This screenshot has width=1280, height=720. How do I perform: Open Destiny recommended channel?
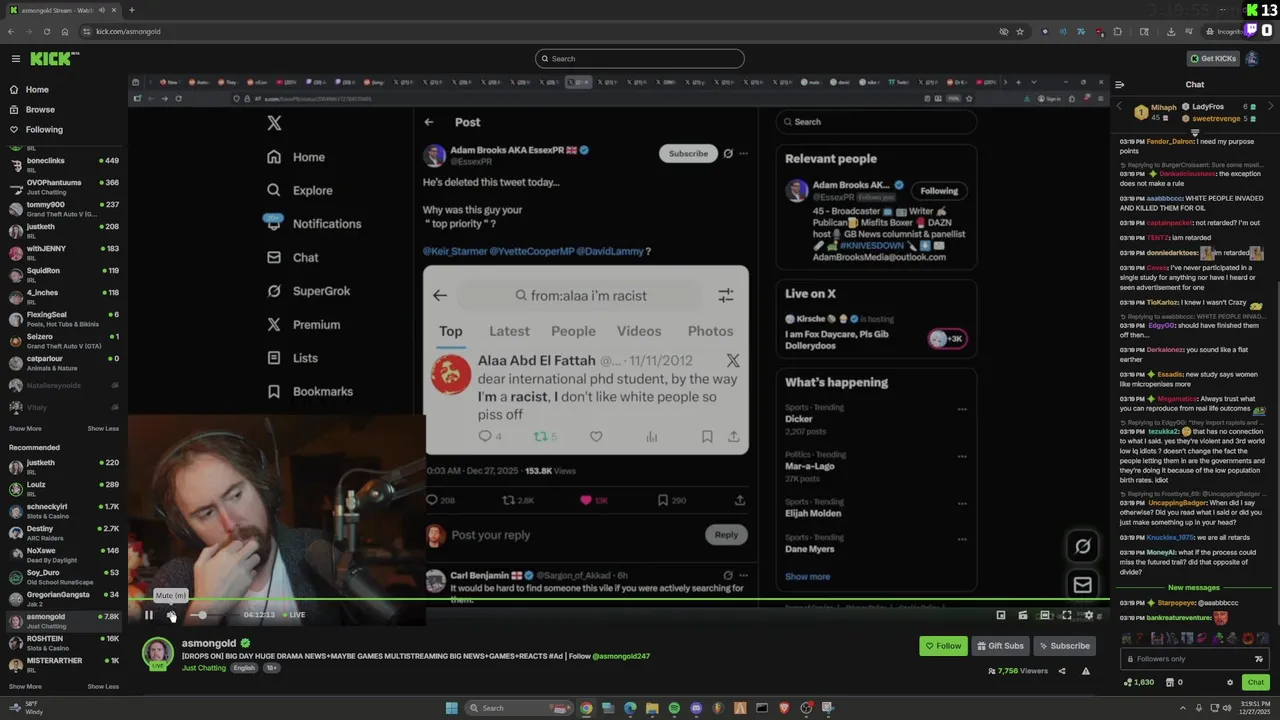pyautogui.click(x=63, y=532)
